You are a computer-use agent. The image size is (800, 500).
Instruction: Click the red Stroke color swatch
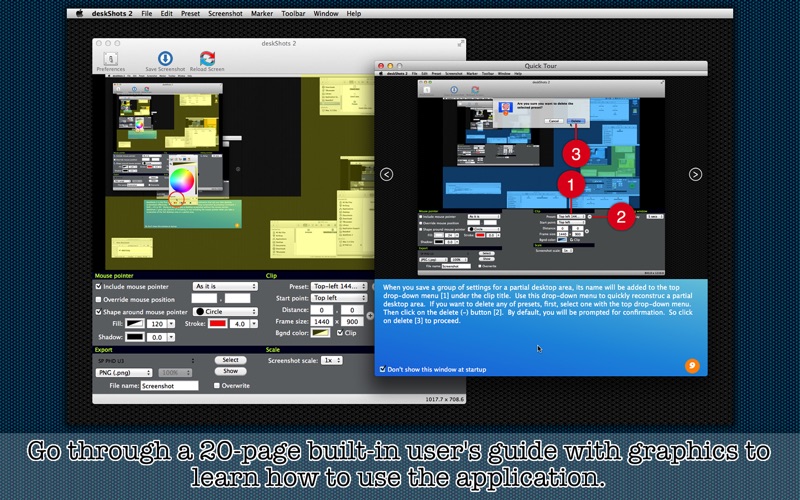tap(217, 324)
